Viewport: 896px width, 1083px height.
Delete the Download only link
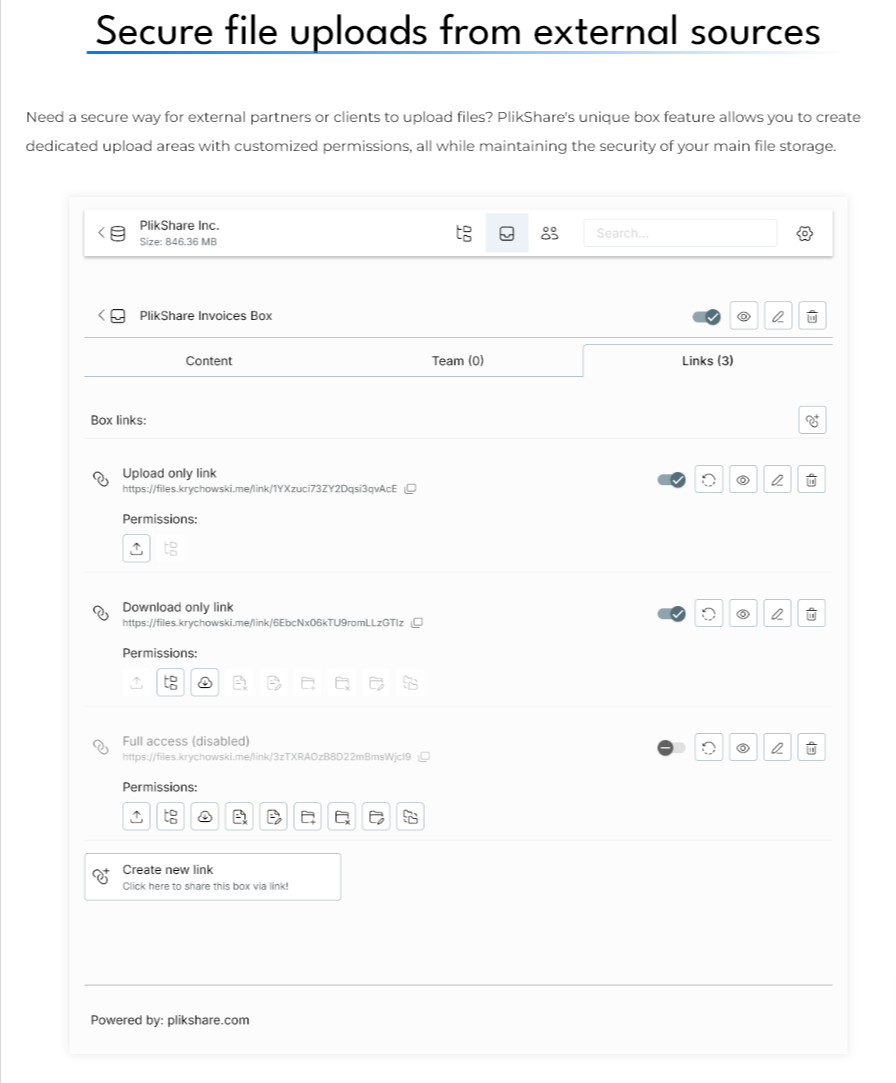812,614
